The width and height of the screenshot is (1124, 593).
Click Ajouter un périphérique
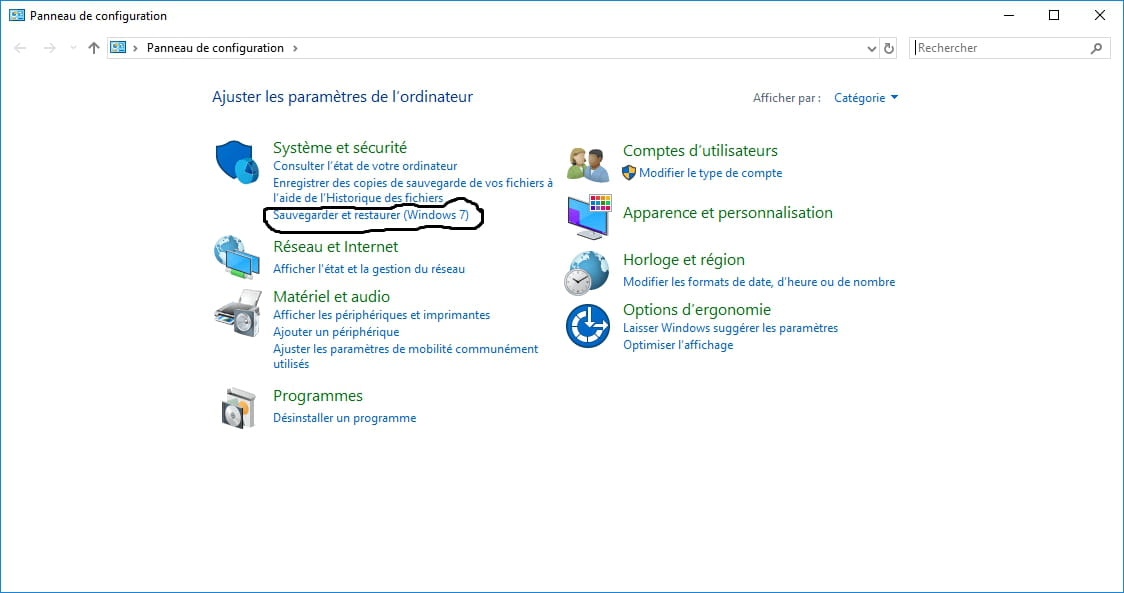pyautogui.click(x=336, y=332)
